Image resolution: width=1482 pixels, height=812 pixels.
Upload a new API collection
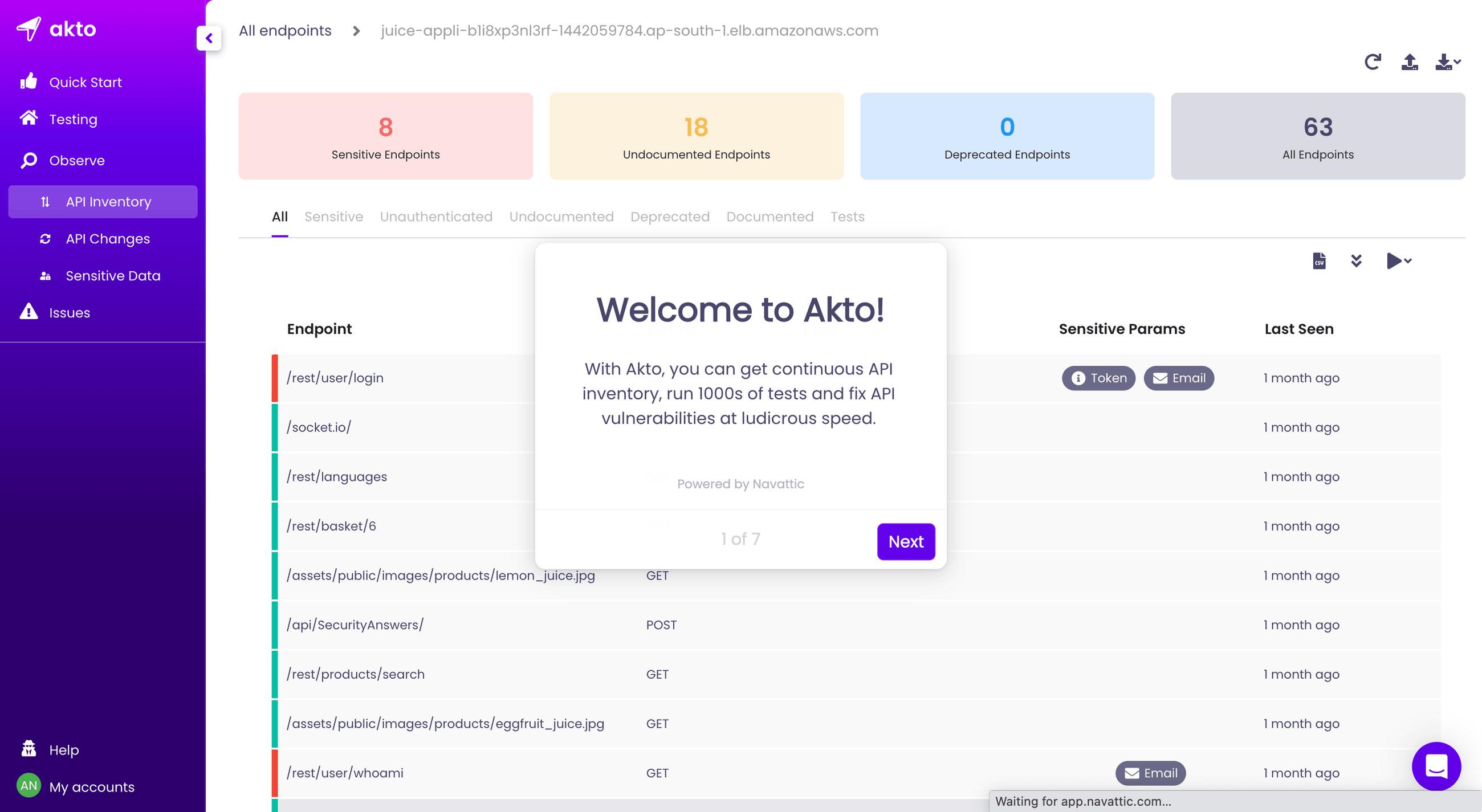1409,62
